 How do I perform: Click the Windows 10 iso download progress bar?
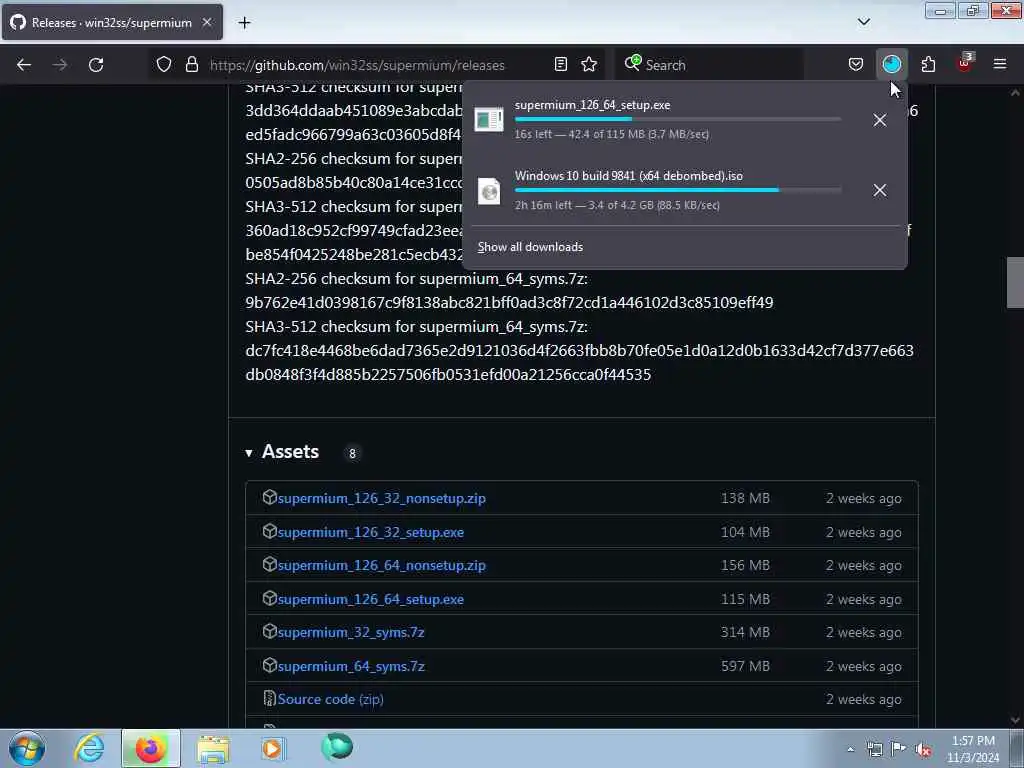click(678, 190)
